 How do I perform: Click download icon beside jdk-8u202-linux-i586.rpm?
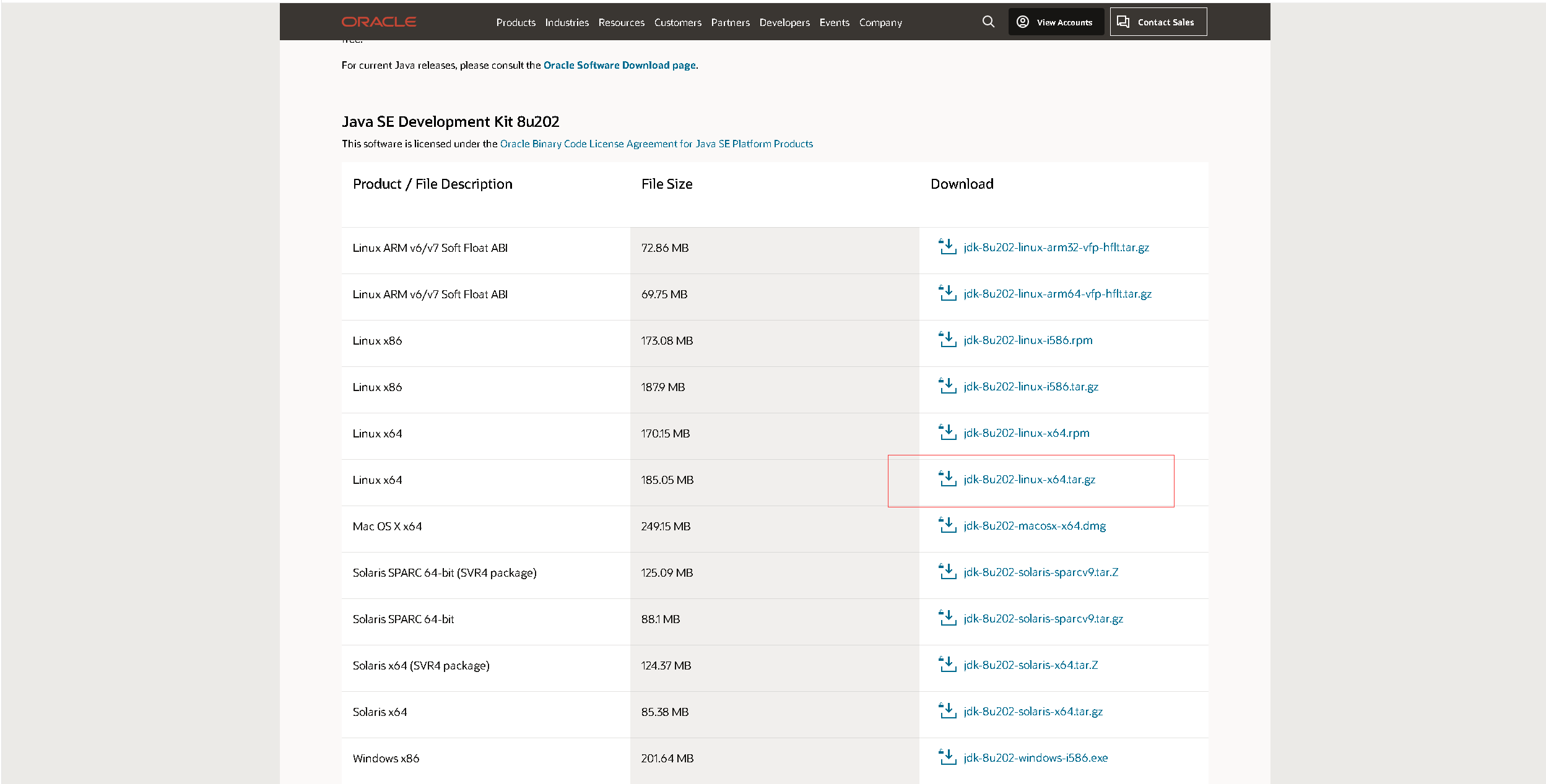coord(947,340)
